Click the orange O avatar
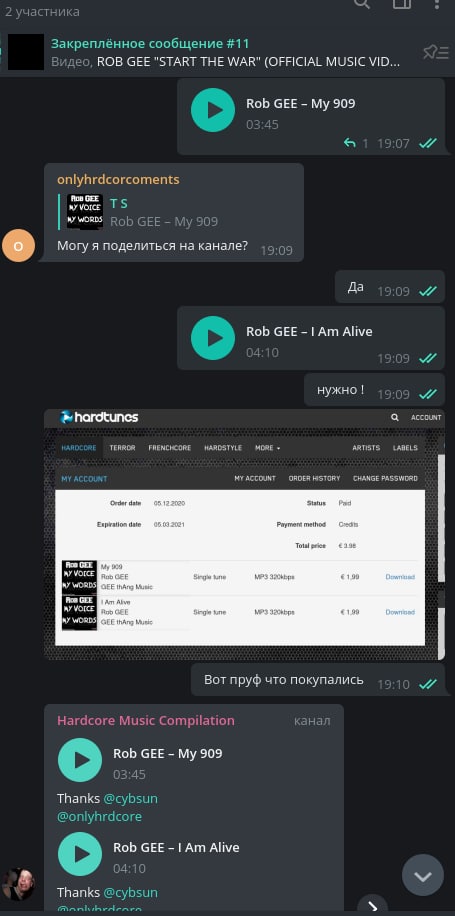455x916 pixels. 18,245
